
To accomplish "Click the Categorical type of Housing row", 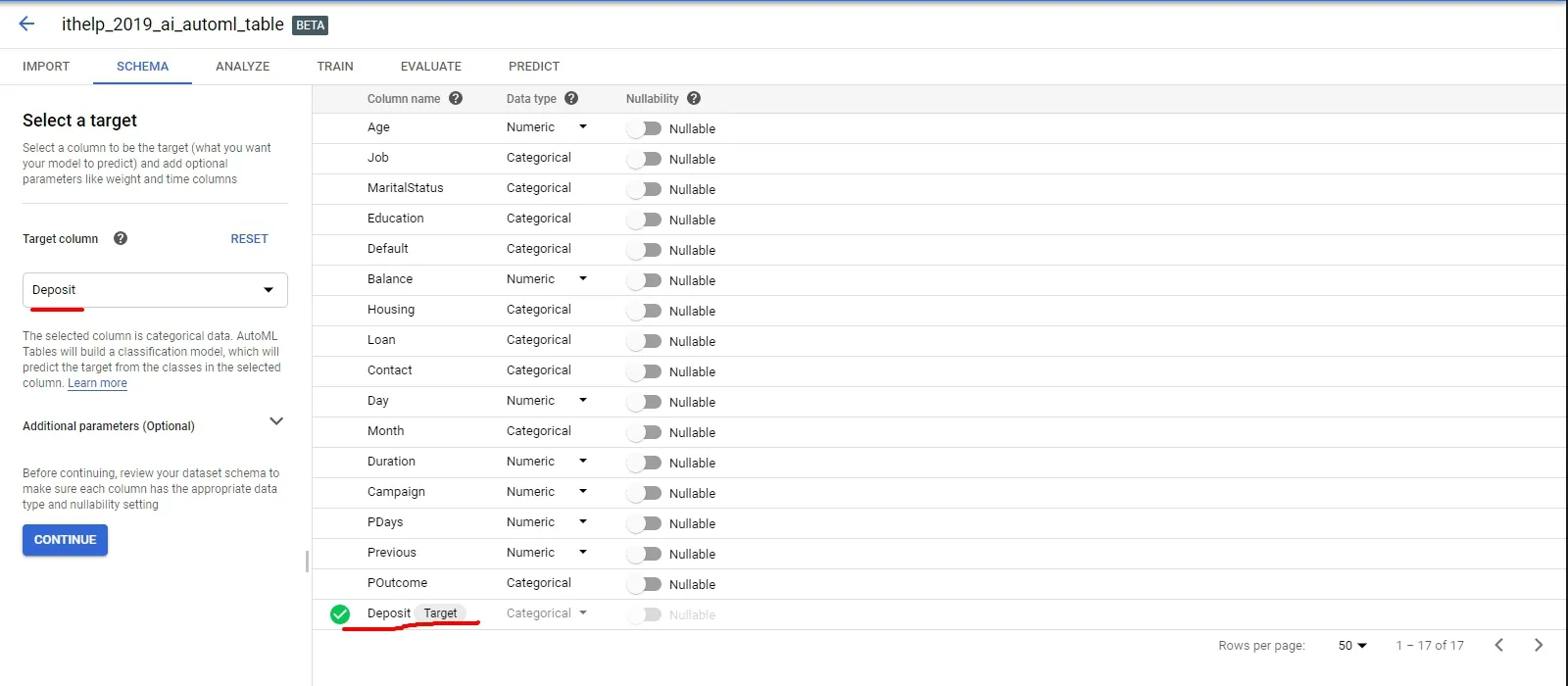I will pos(539,310).
